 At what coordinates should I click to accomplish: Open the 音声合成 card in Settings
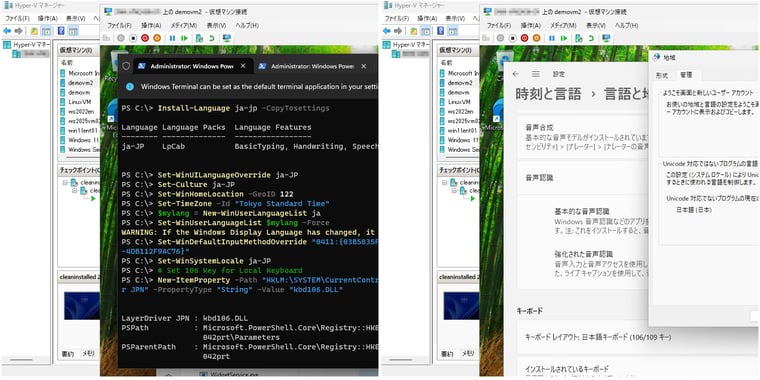pos(583,137)
